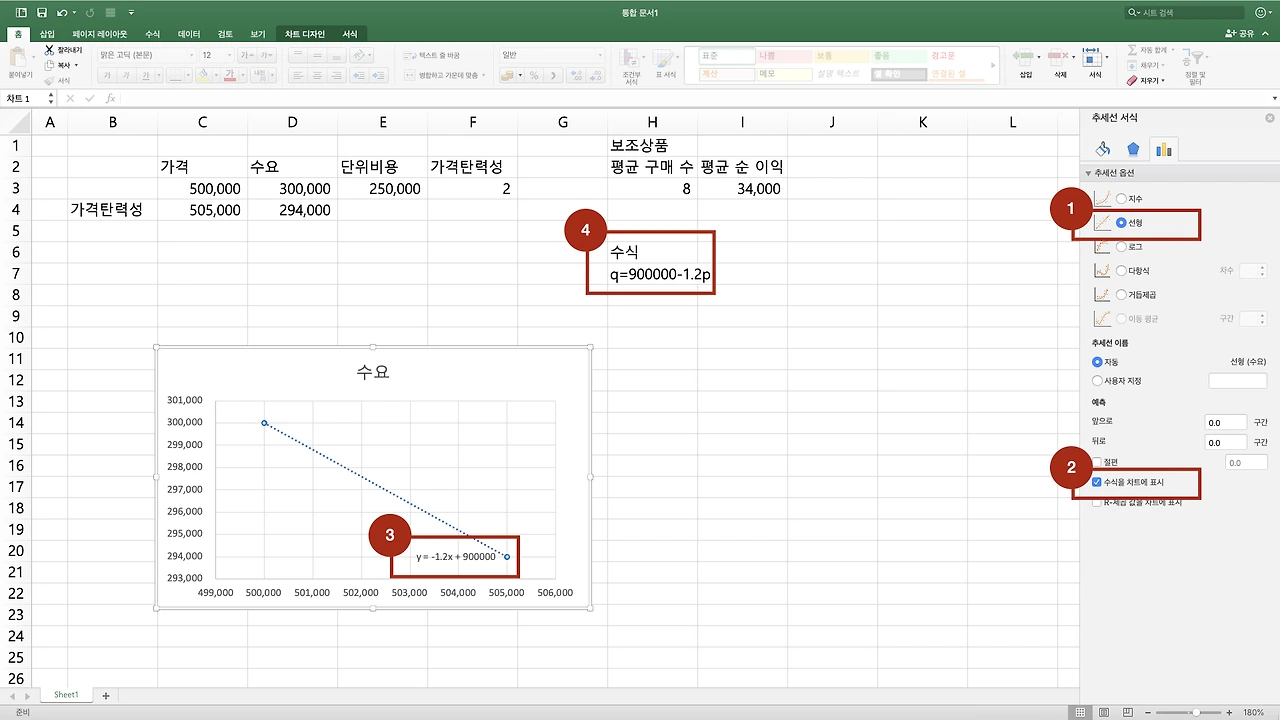
Task: Open the 자동 합계 dropdown
Action: (x=1173, y=49)
